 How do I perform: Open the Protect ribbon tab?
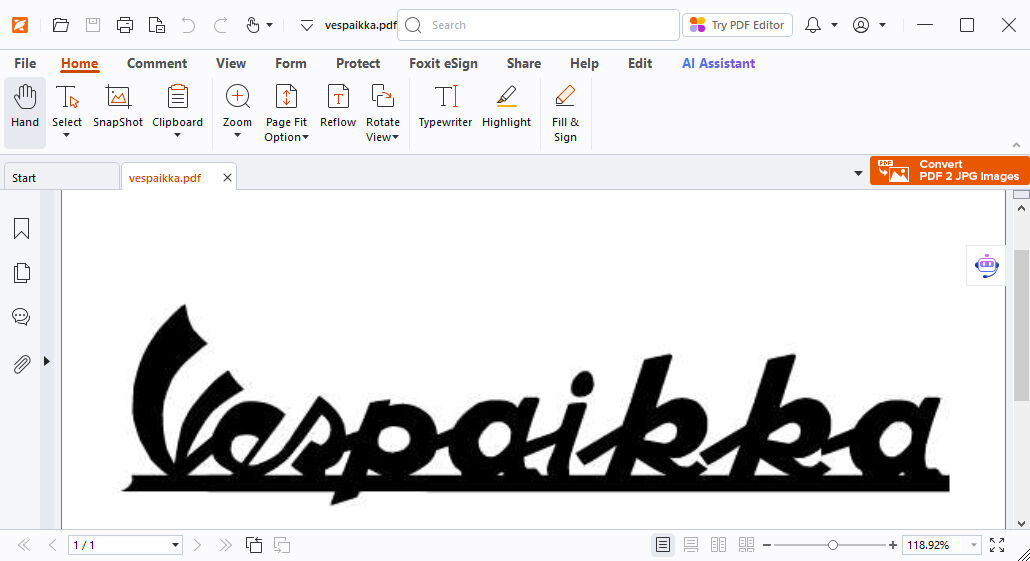click(358, 63)
